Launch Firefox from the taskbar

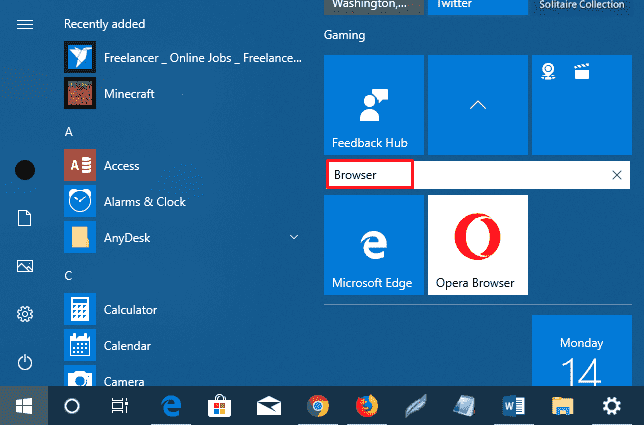tap(367, 406)
